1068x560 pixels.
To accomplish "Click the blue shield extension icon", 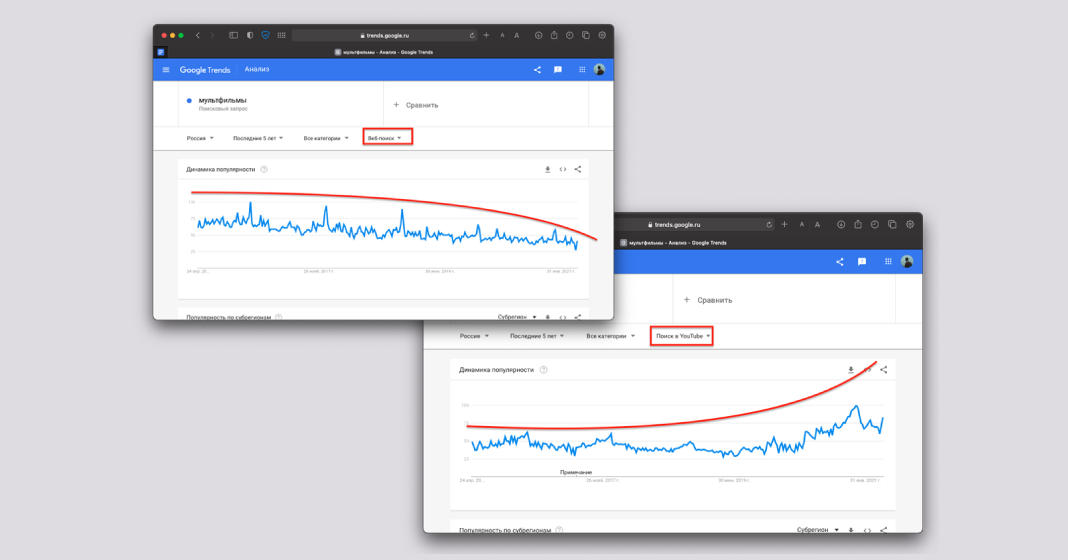I will 266,35.
